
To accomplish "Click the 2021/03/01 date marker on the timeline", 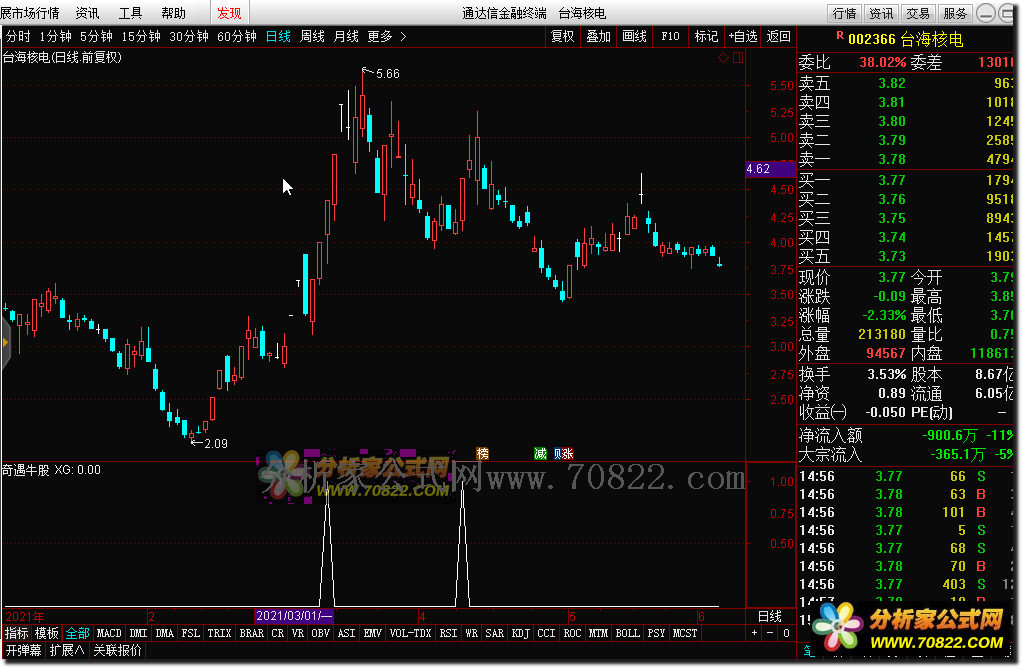I will [294, 615].
